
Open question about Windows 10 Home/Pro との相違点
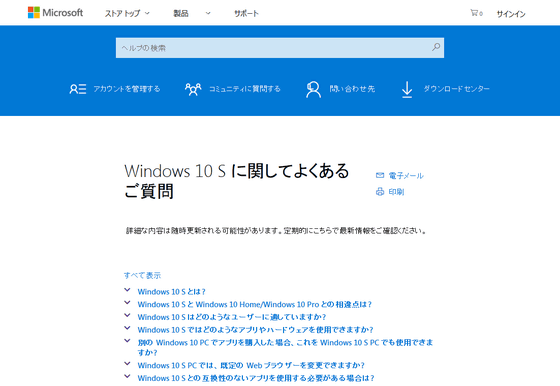tap(255, 305)
